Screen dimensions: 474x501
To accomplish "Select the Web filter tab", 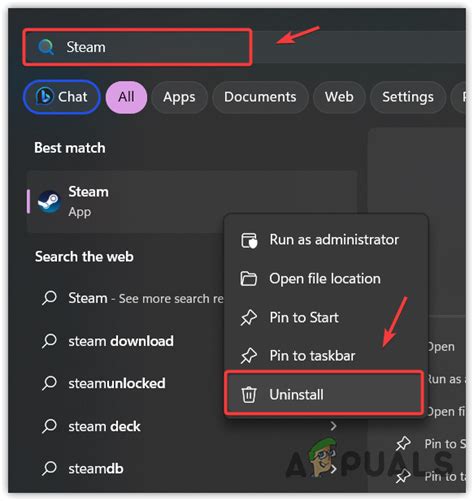I will [x=339, y=97].
